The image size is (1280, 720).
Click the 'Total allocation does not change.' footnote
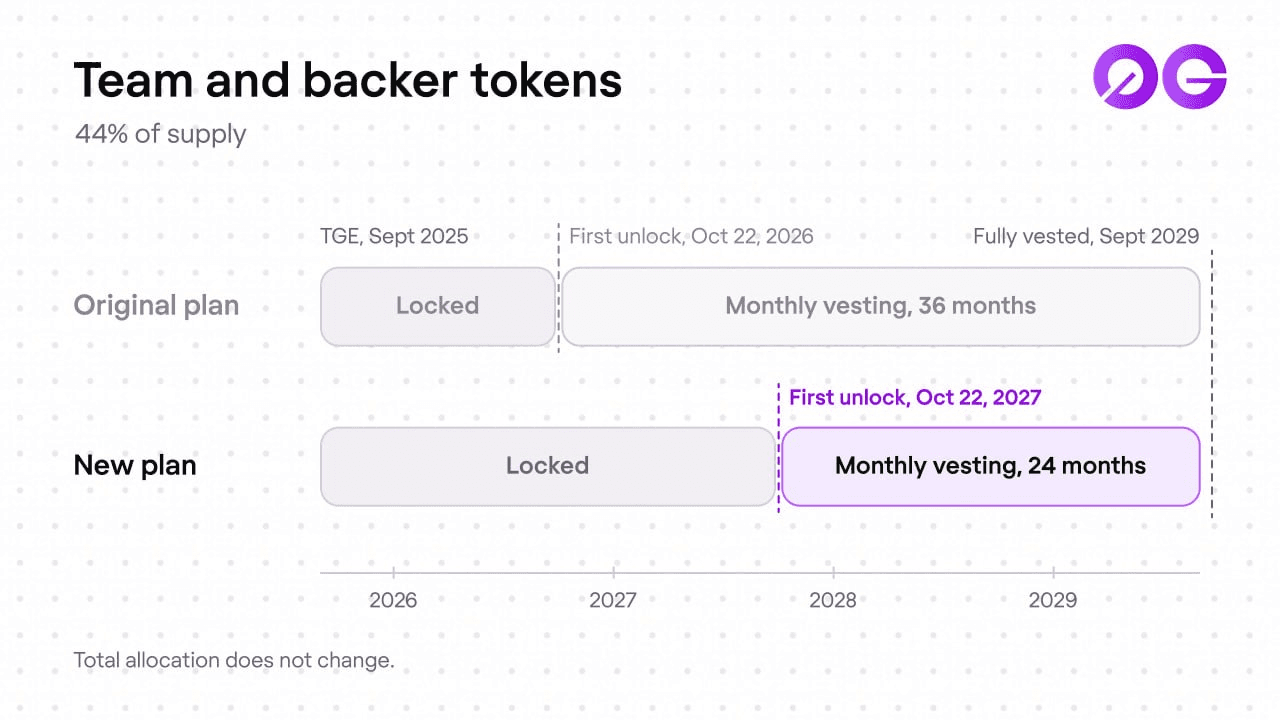pyautogui.click(x=234, y=661)
